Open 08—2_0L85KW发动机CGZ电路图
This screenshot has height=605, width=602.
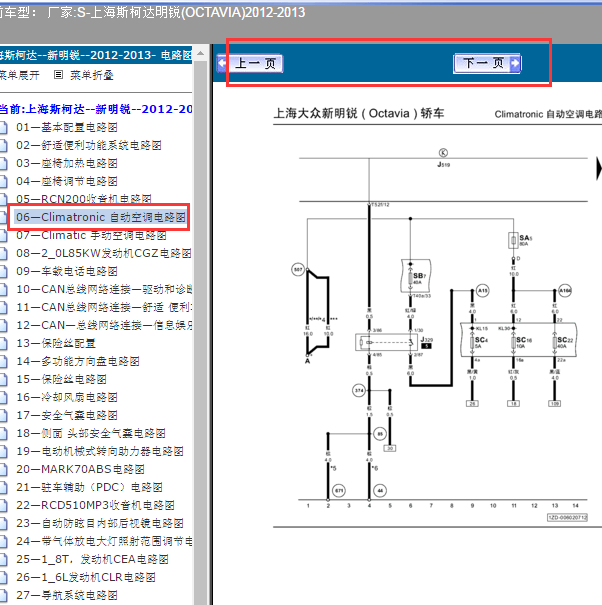coord(104,253)
